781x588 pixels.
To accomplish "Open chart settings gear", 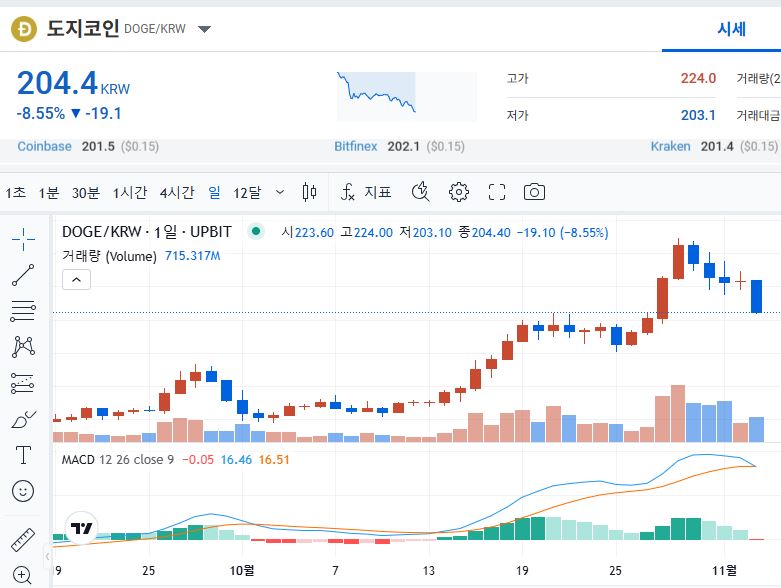I will [x=459, y=192].
